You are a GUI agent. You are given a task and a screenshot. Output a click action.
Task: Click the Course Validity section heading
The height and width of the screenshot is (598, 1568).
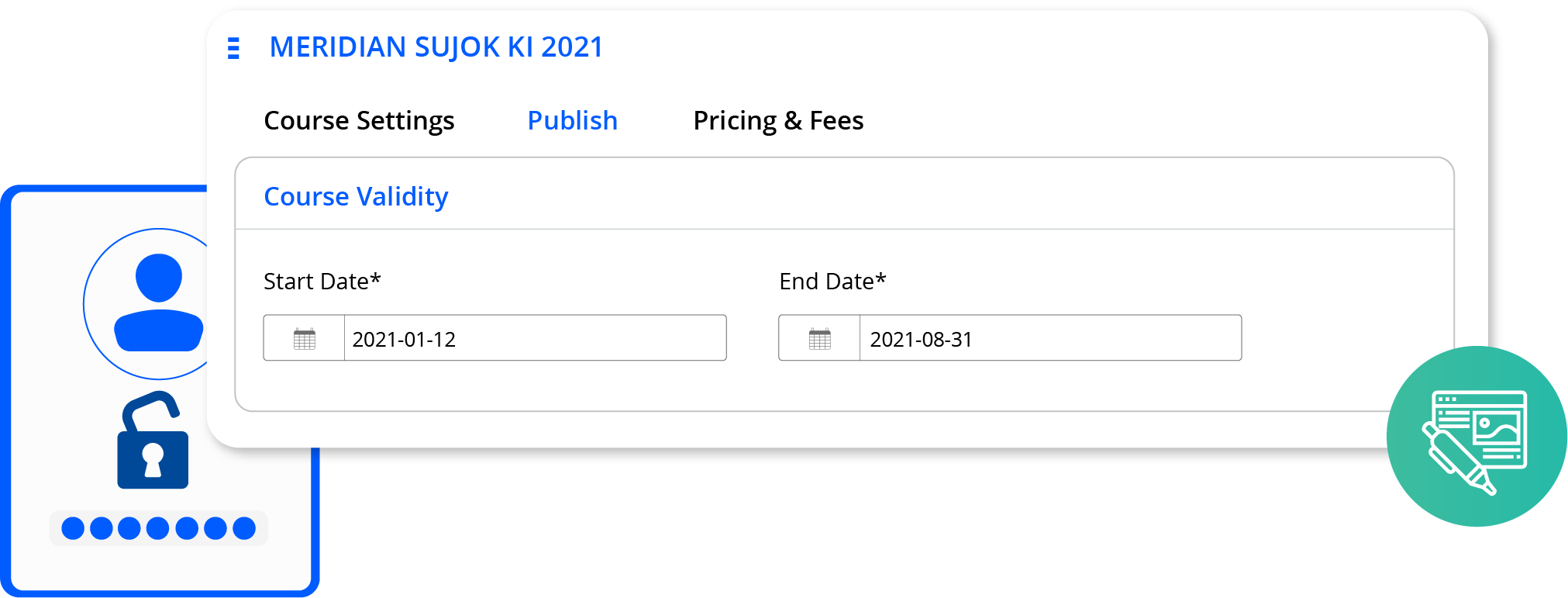(356, 197)
